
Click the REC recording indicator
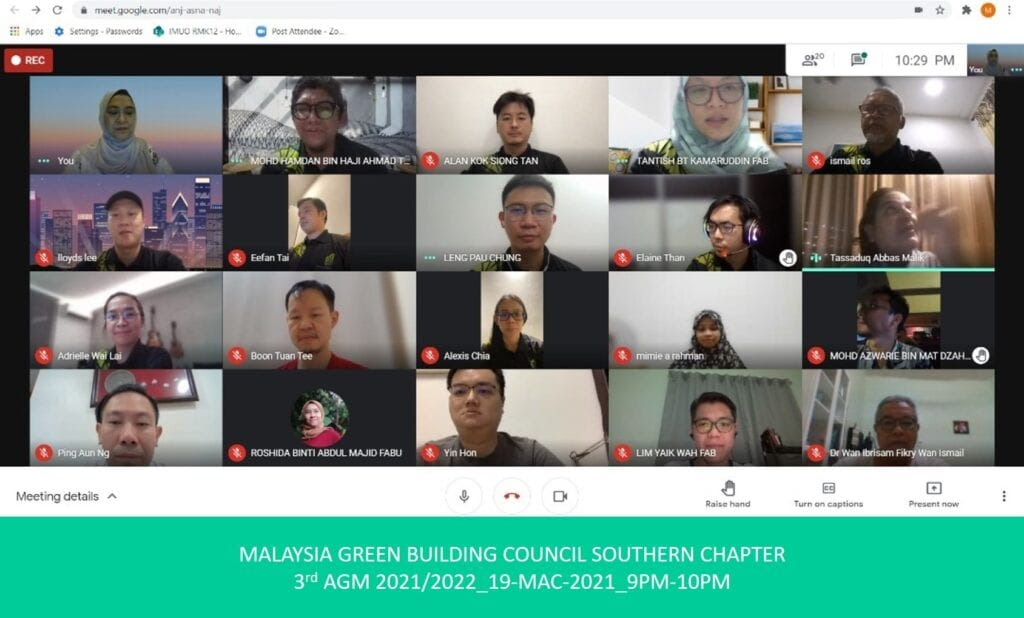[x=28, y=60]
